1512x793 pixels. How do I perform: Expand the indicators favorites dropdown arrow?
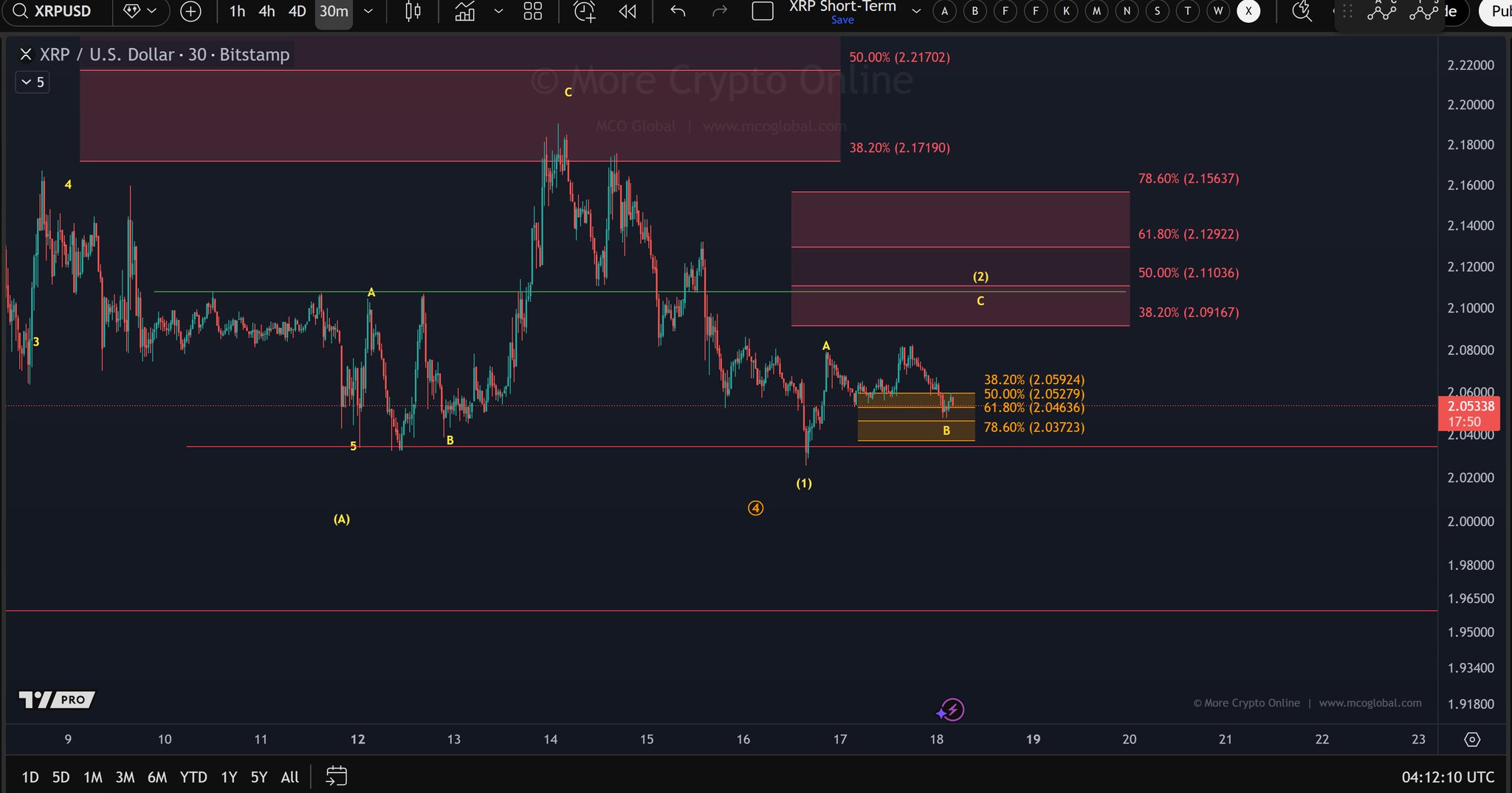tap(498, 11)
